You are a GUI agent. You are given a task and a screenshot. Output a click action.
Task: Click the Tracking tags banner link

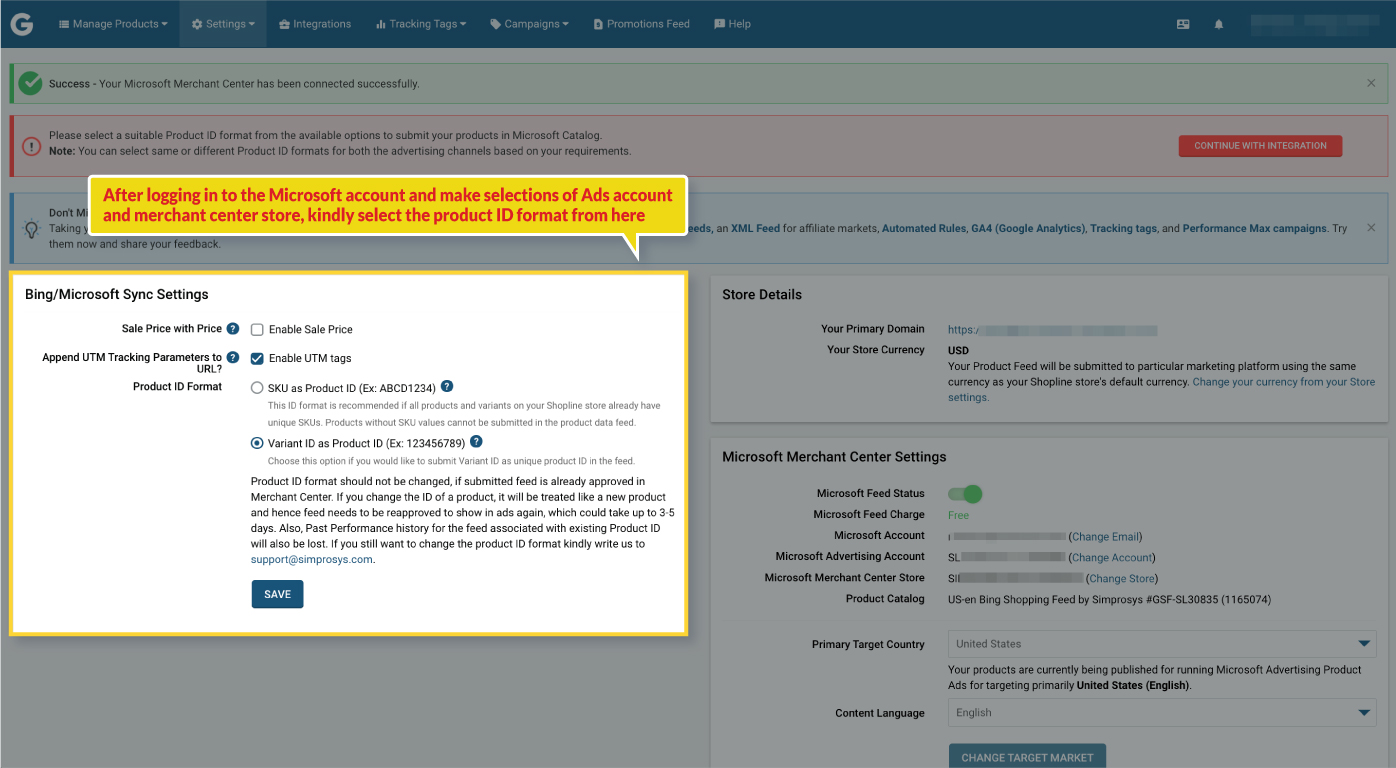[x=1123, y=229]
